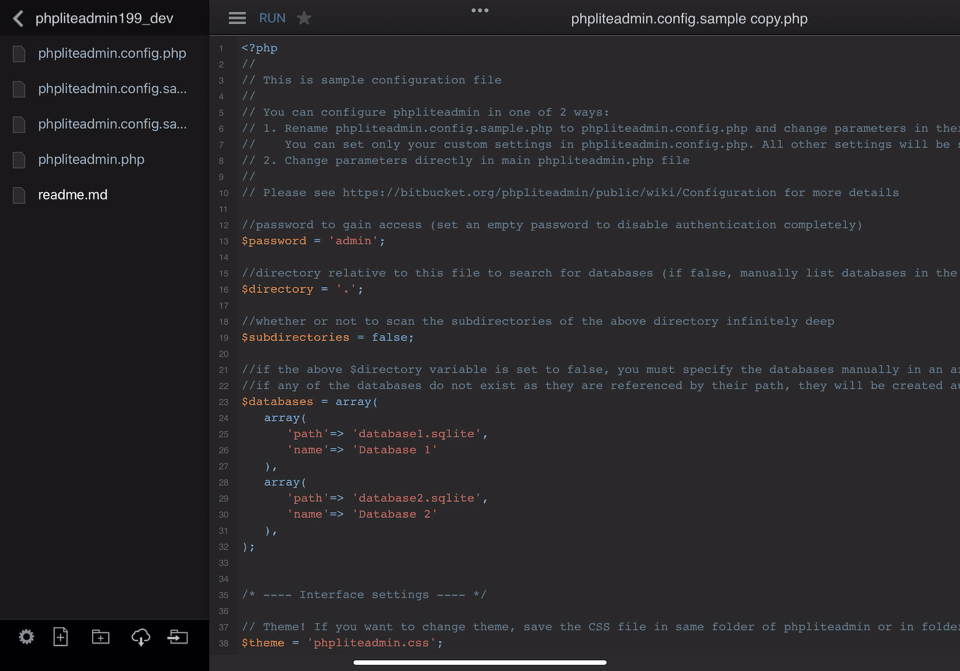Click the password comment on line 12
960x671 pixels.
click(552, 225)
